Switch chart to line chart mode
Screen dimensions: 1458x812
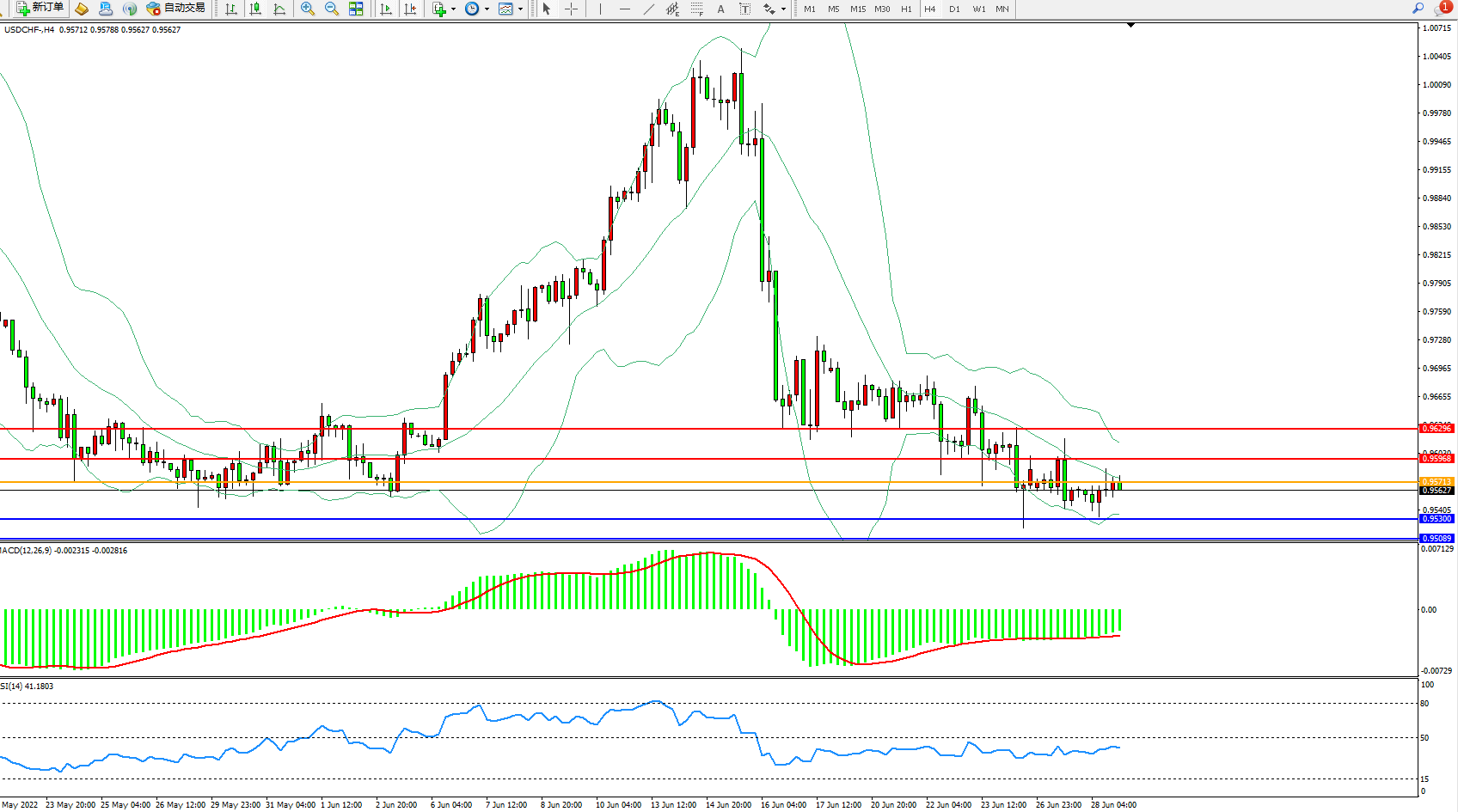(279, 9)
